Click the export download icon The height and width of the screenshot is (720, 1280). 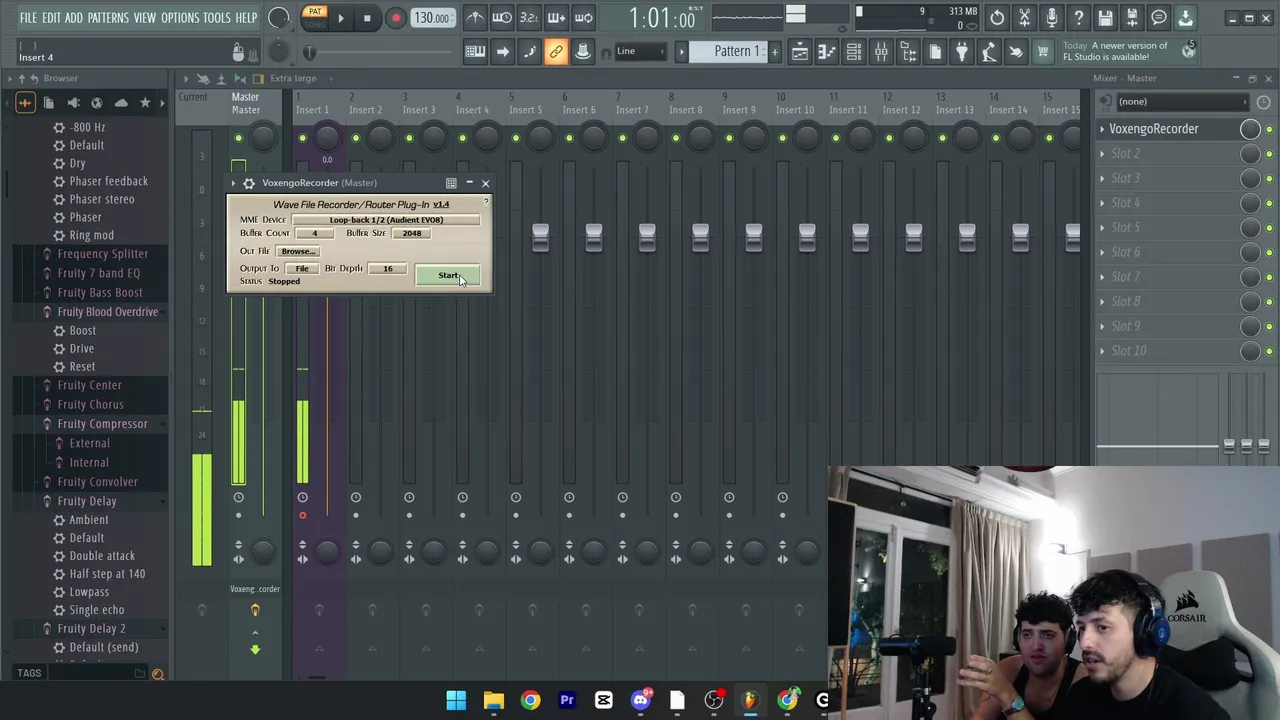coord(1185,18)
